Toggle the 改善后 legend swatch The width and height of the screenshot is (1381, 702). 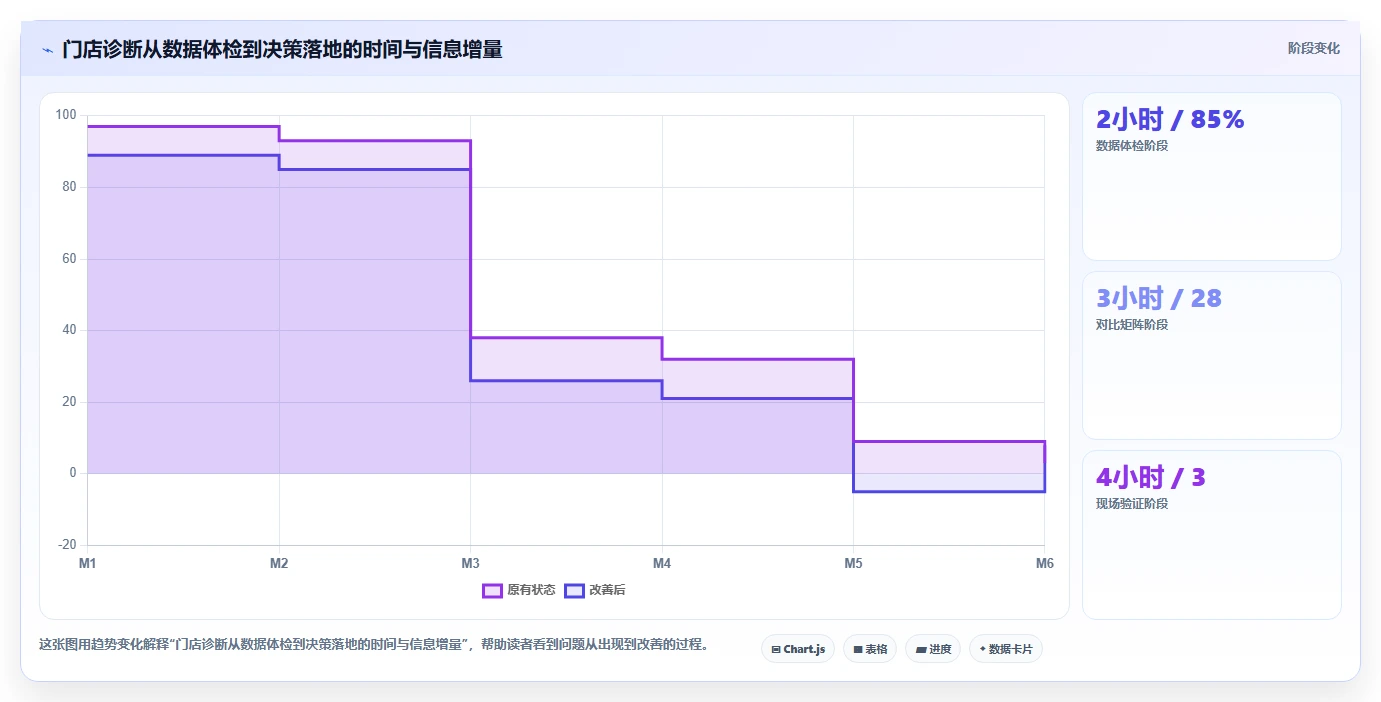coord(574,590)
